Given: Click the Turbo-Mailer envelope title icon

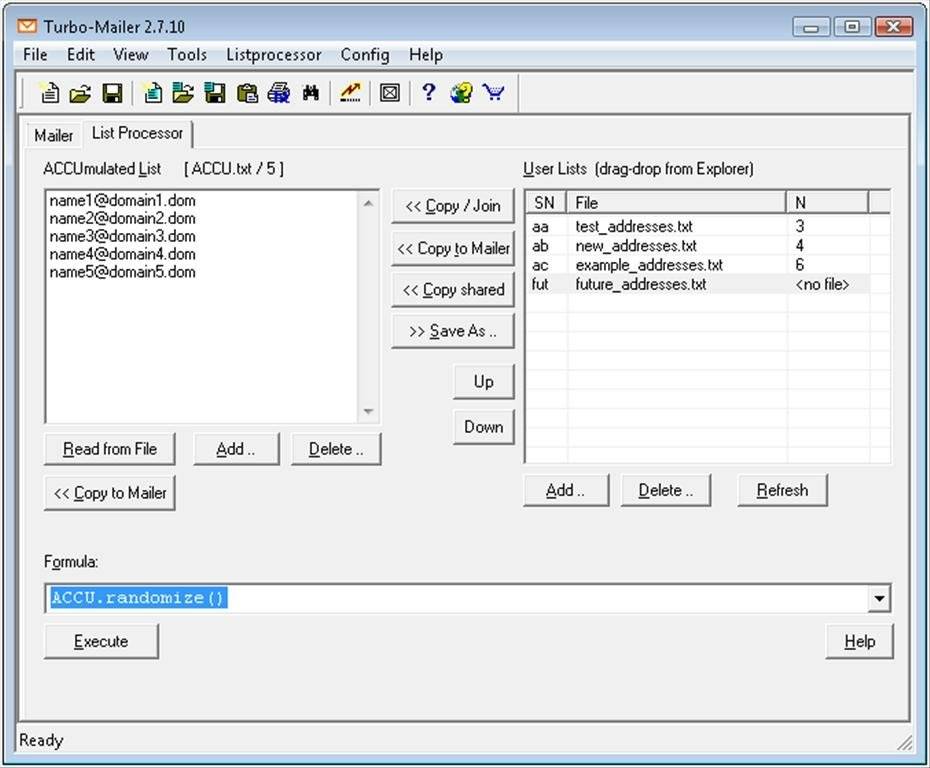Looking at the screenshot, I should (27, 26).
